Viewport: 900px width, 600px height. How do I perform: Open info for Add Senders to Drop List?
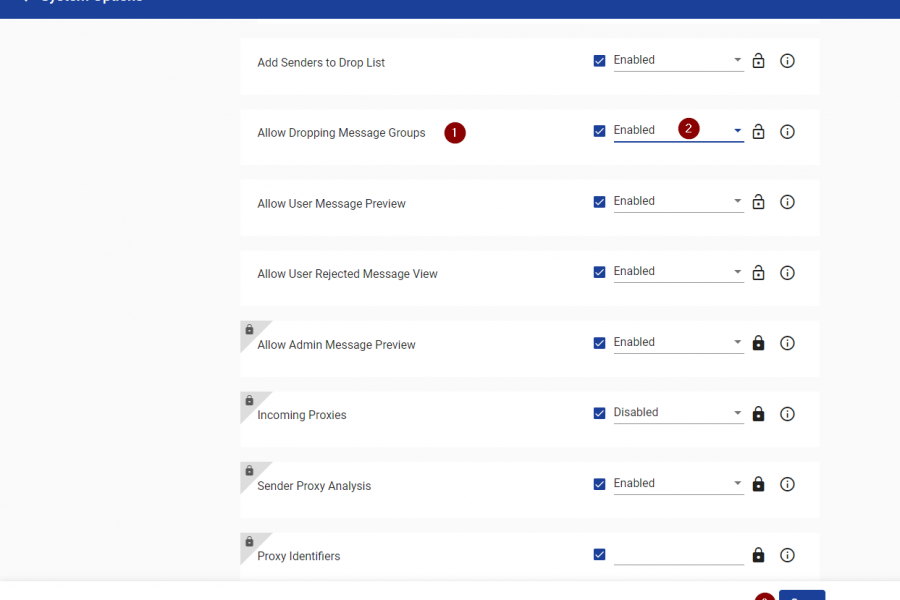click(787, 61)
